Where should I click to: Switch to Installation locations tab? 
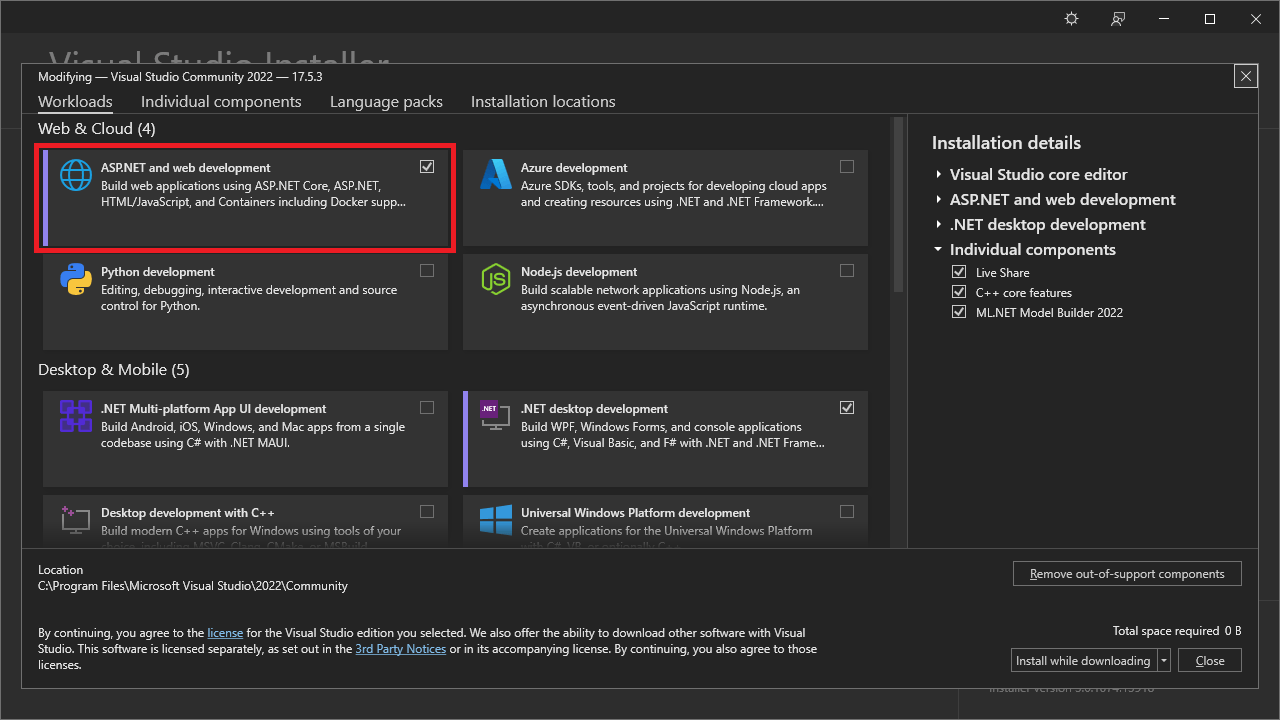click(543, 101)
